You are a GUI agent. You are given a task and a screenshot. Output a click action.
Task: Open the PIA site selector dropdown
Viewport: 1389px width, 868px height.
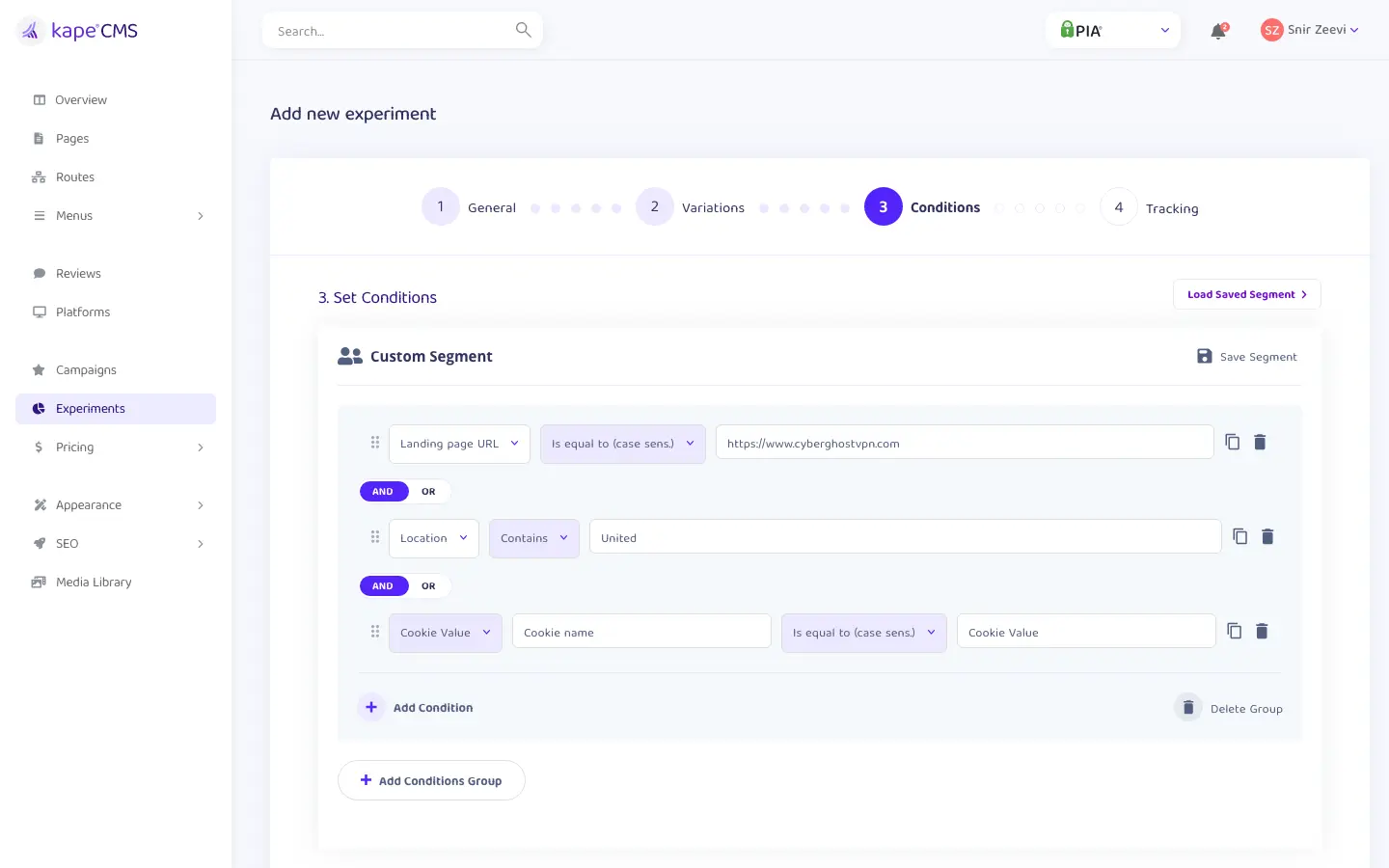[x=1113, y=30]
